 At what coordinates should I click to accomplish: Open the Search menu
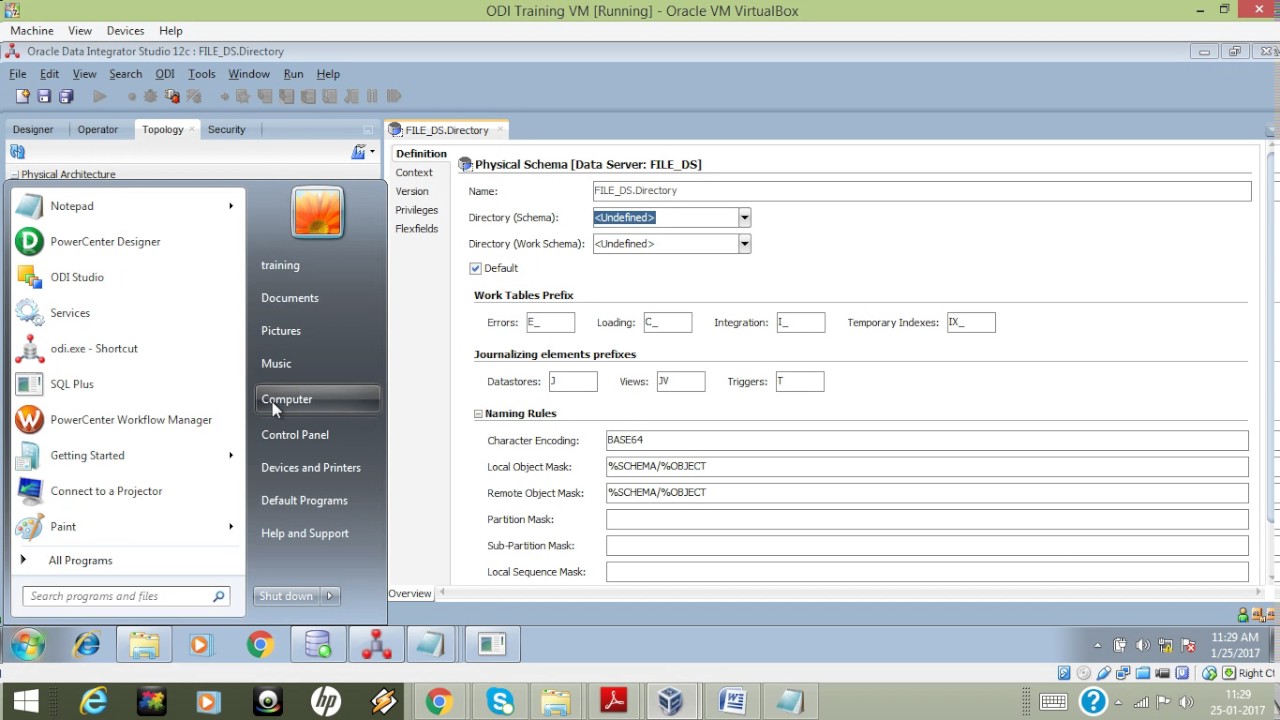(x=125, y=74)
